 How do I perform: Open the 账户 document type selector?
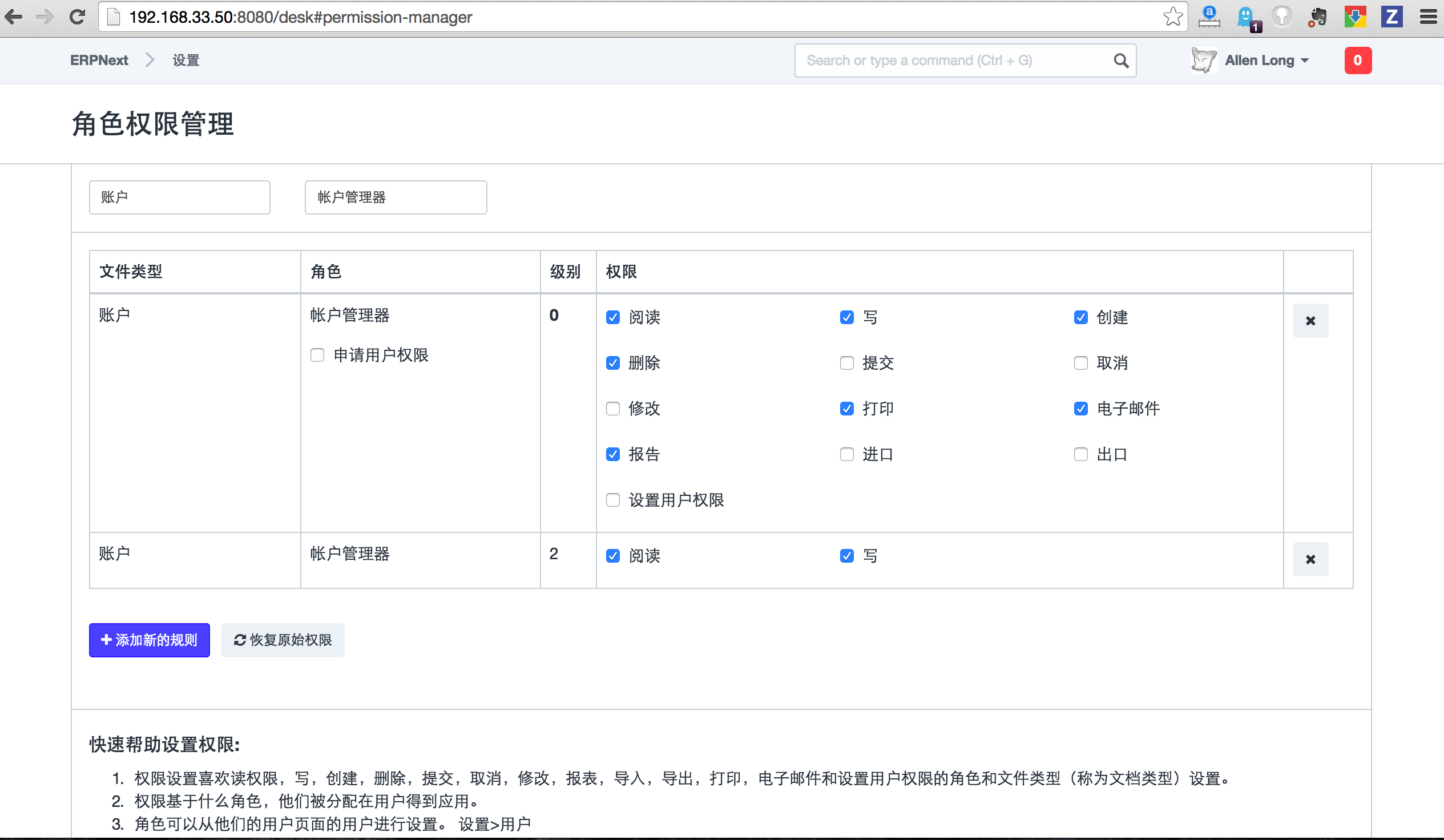[179, 197]
